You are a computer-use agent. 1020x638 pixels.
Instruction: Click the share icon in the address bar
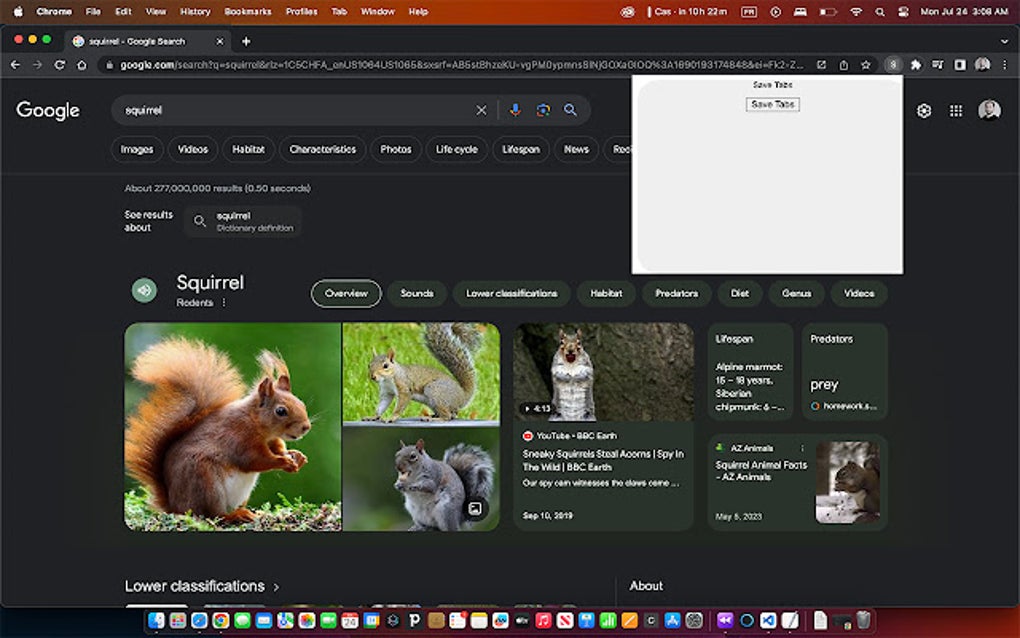point(843,64)
